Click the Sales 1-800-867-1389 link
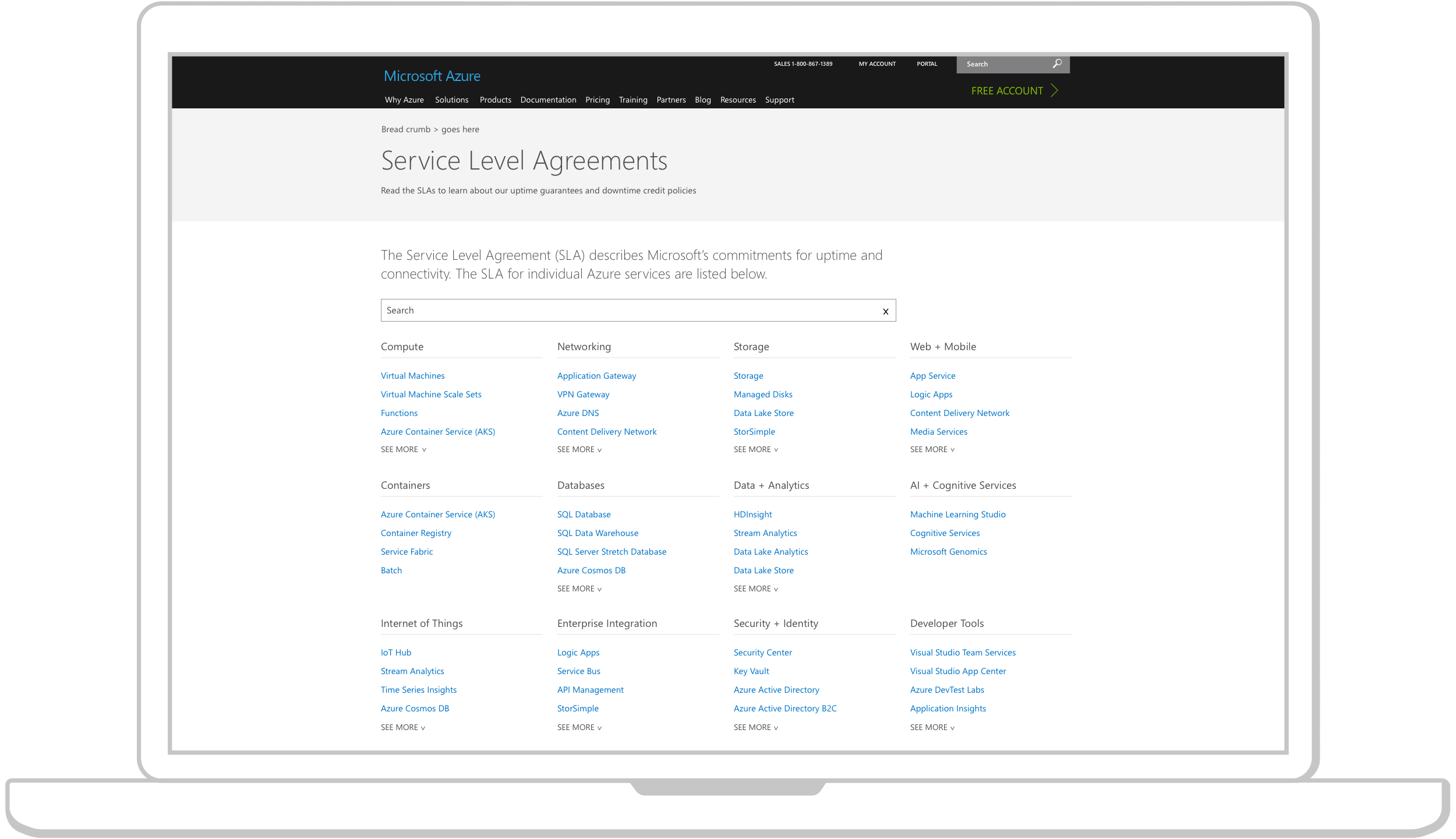The height and width of the screenshot is (839, 1456). click(803, 64)
